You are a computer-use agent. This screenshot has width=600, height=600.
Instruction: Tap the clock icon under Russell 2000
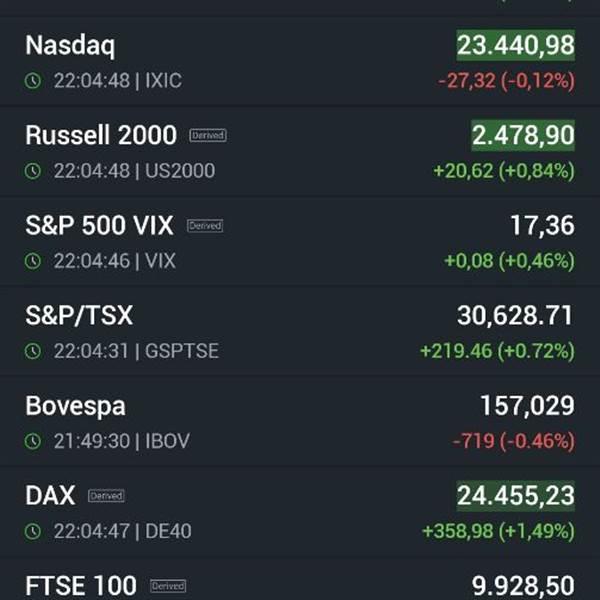(x=33, y=171)
